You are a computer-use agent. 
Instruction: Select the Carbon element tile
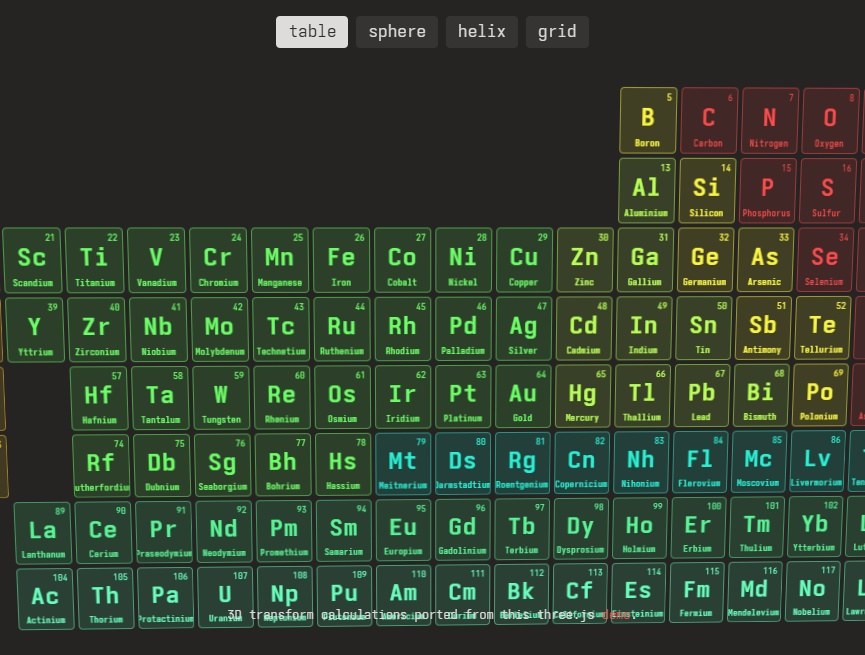click(708, 121)
